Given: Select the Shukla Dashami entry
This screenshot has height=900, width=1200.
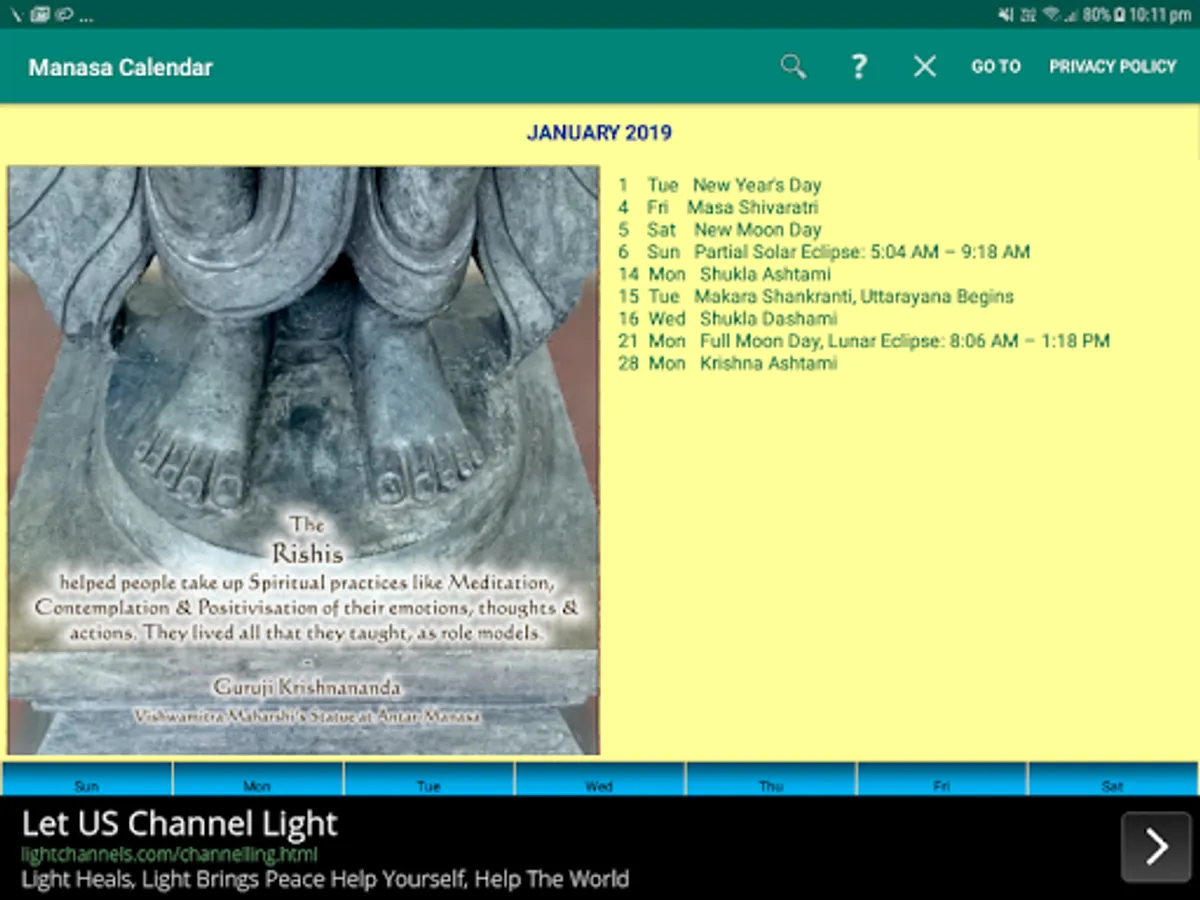Looking at the screenshot, I should [x=728, y=319].
